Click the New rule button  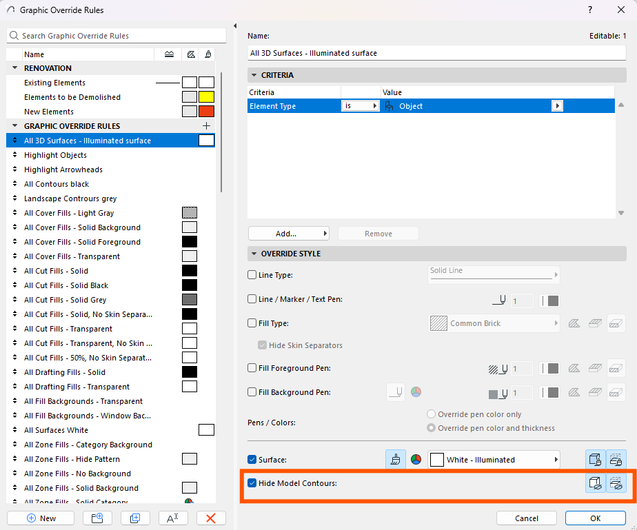click(x=41, y=518)
